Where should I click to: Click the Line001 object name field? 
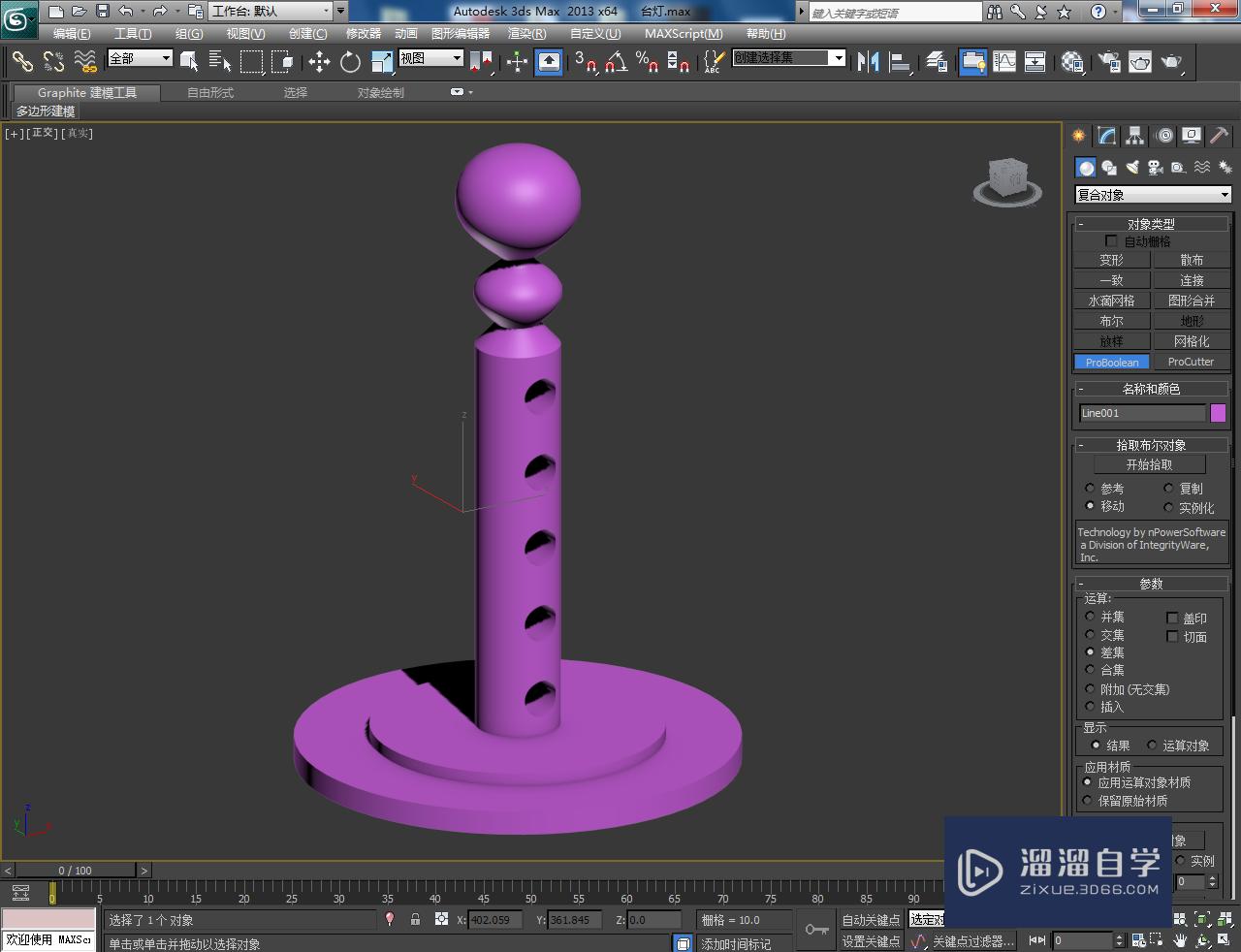pos(1142,413)
